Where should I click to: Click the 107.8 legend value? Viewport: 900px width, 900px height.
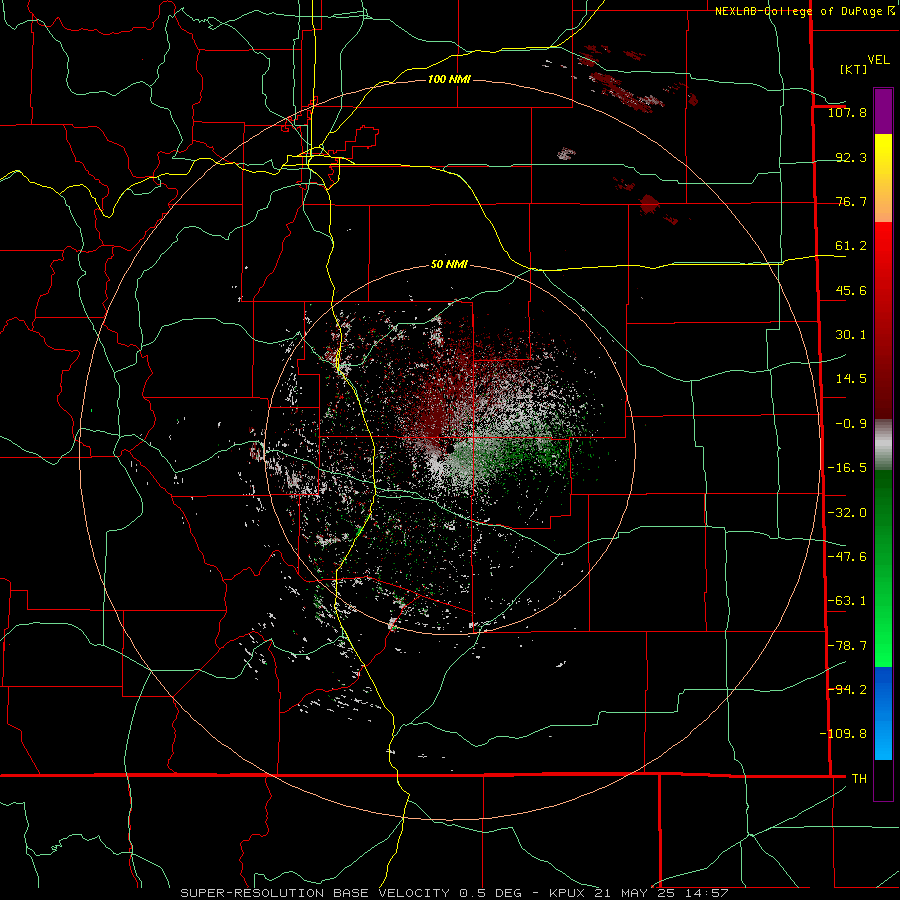[x=847, y=113]
